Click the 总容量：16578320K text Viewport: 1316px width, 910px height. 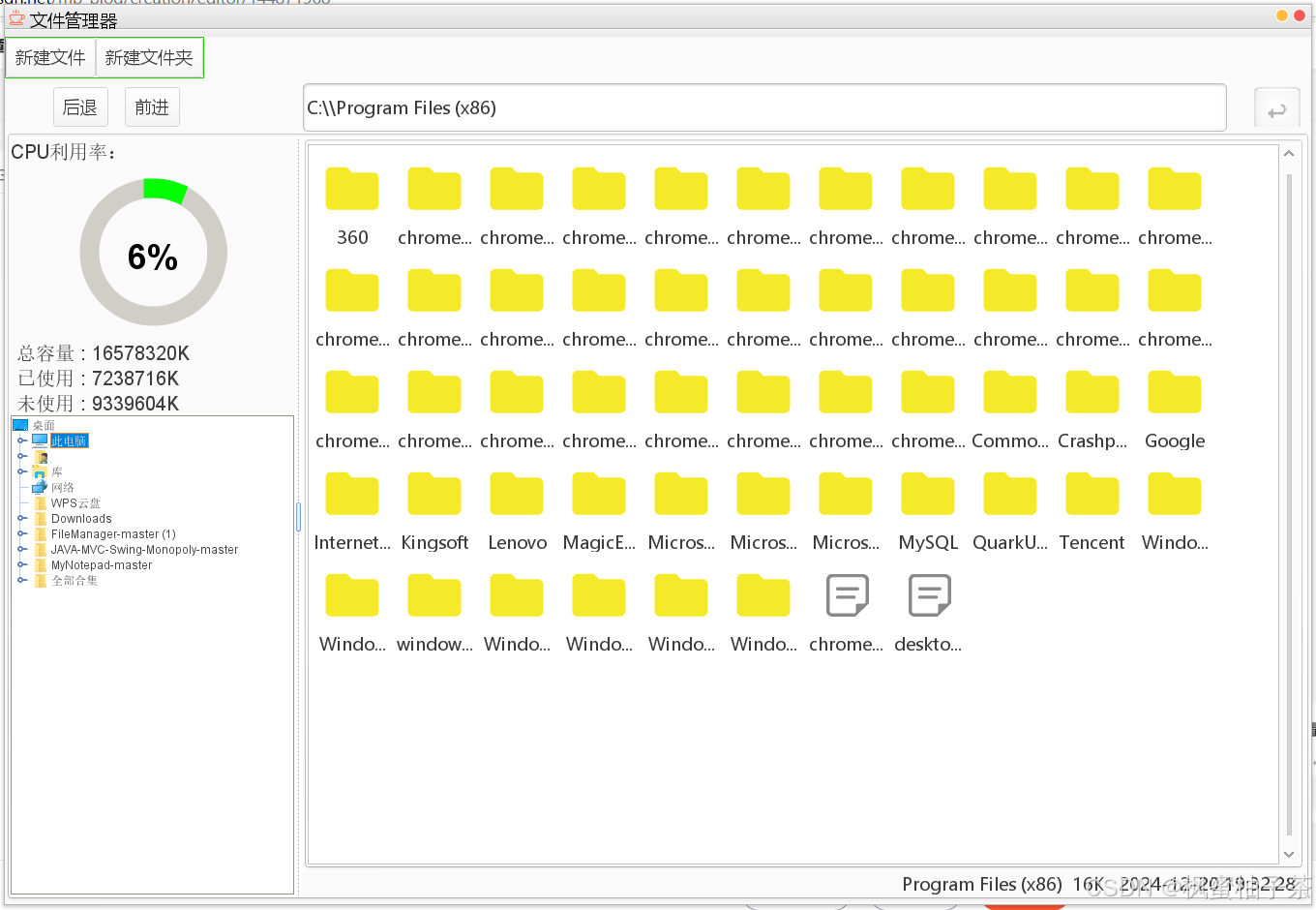[x=104, y=353]
